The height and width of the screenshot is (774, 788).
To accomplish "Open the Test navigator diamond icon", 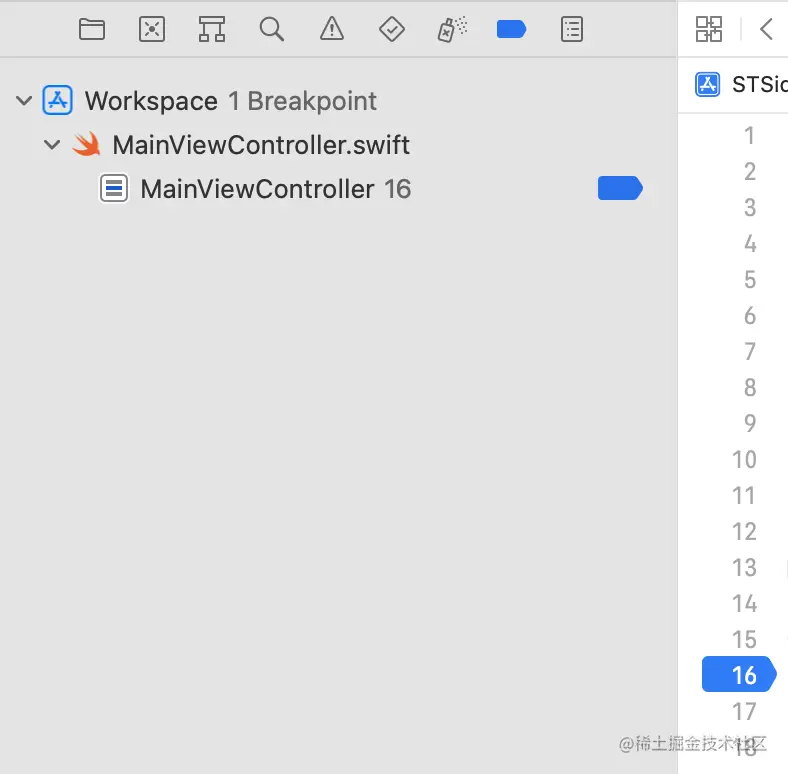I will click(391, 29).
